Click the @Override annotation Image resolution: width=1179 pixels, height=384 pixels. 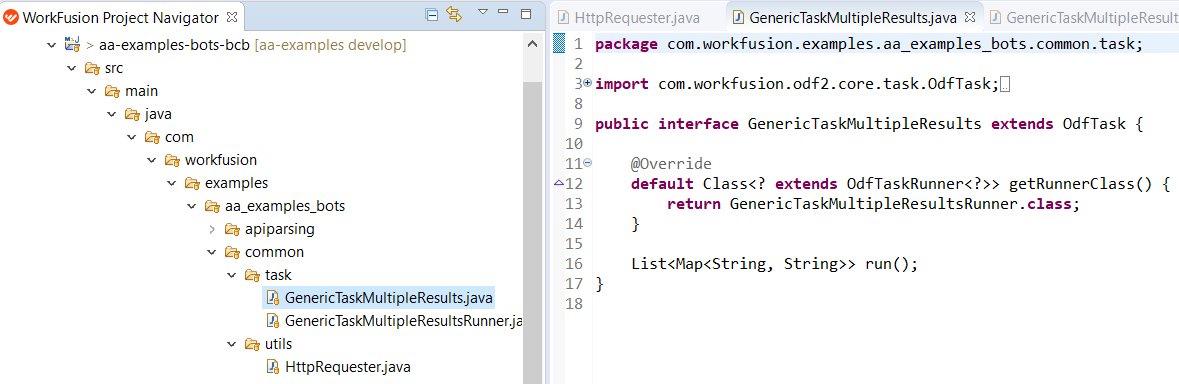pyautogui.click(x=671, y=164)
